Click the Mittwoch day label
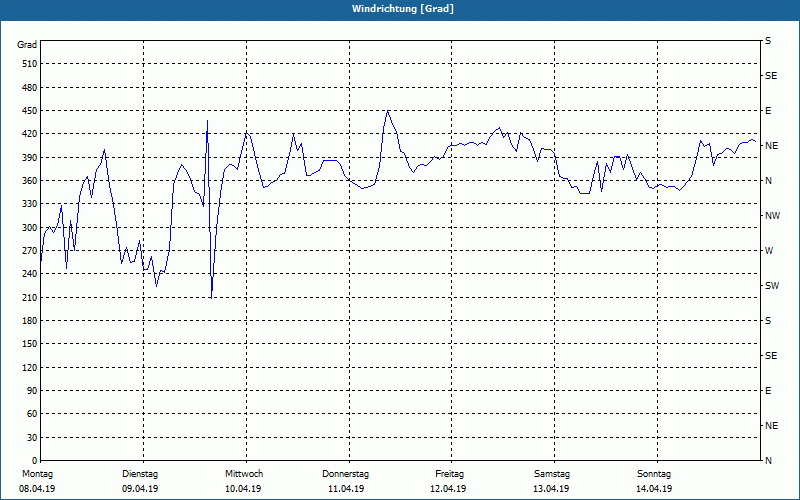Image resolution: width=800 pixels, height=500 pixels. tap(244, 474)
